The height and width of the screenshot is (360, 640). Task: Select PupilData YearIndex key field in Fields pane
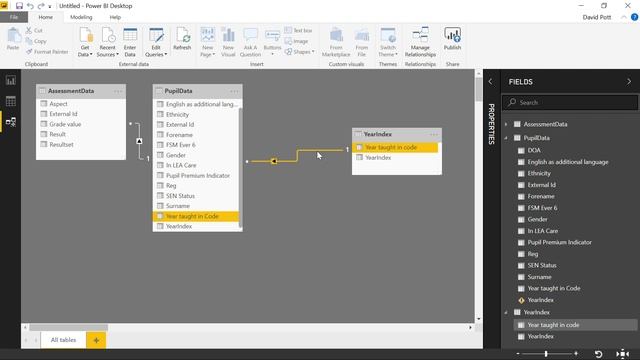(540, 300)
